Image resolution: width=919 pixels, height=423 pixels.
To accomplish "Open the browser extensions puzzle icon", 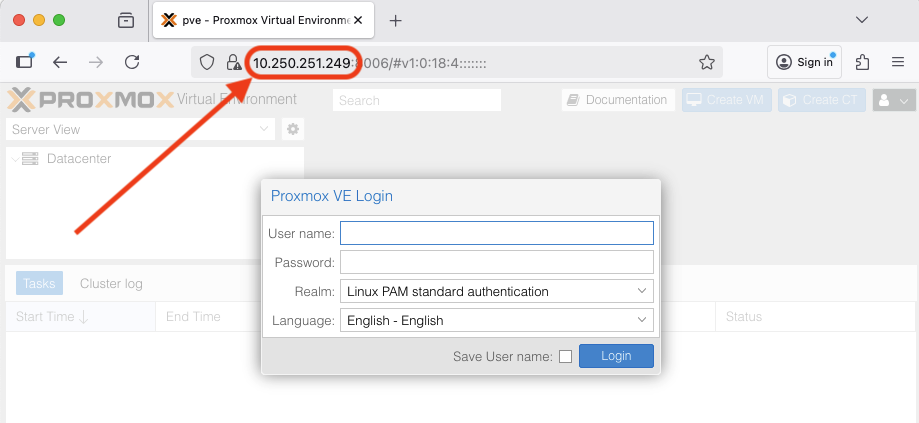I will click(x=862, y=62).
